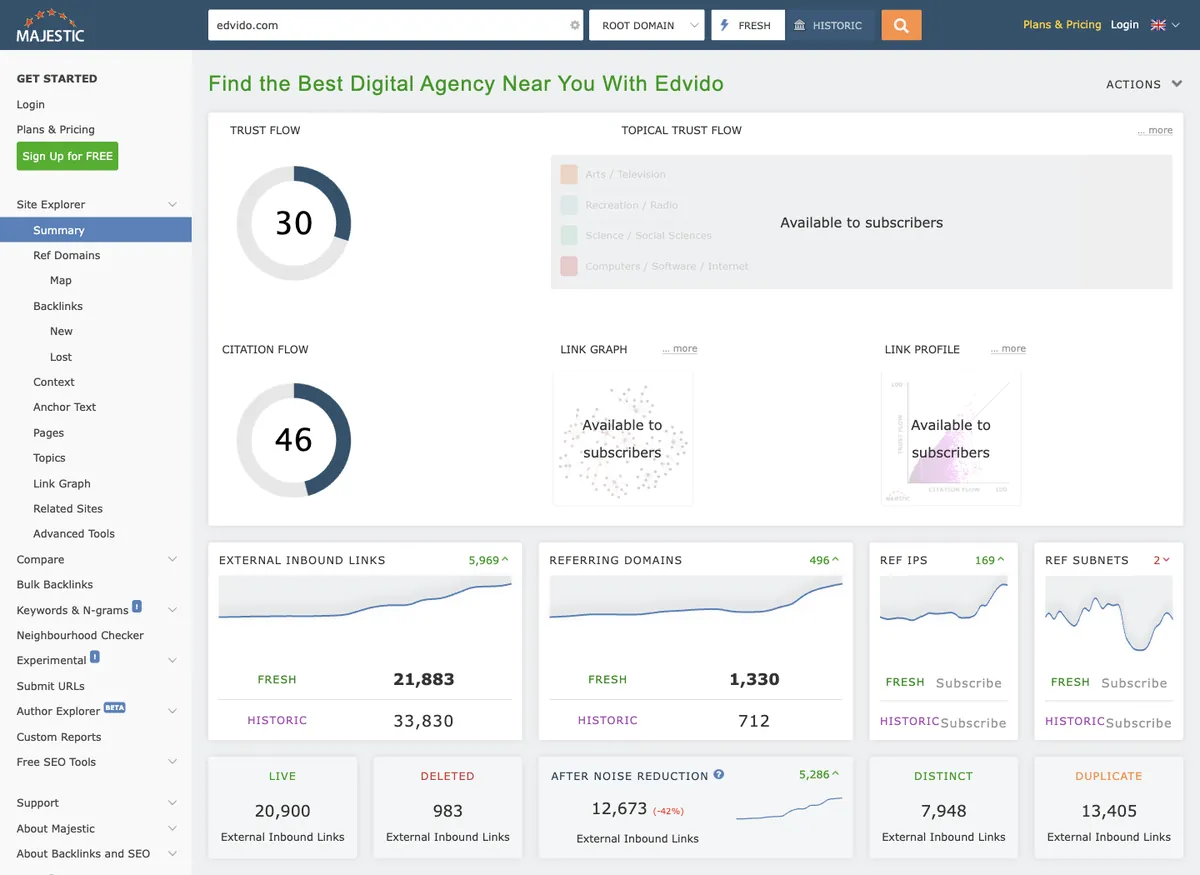Viewport: 1200px width, 875px height.
Task: Open Bulk Backlinks
Action: point(55,585)
